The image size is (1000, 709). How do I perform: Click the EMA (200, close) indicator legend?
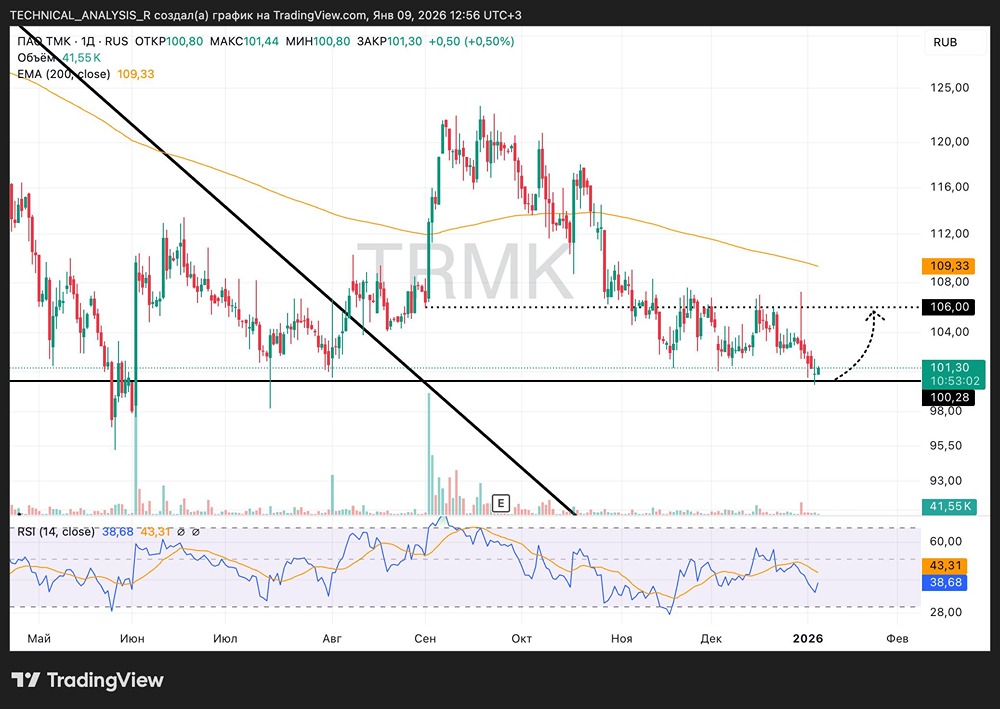[64, 74]
